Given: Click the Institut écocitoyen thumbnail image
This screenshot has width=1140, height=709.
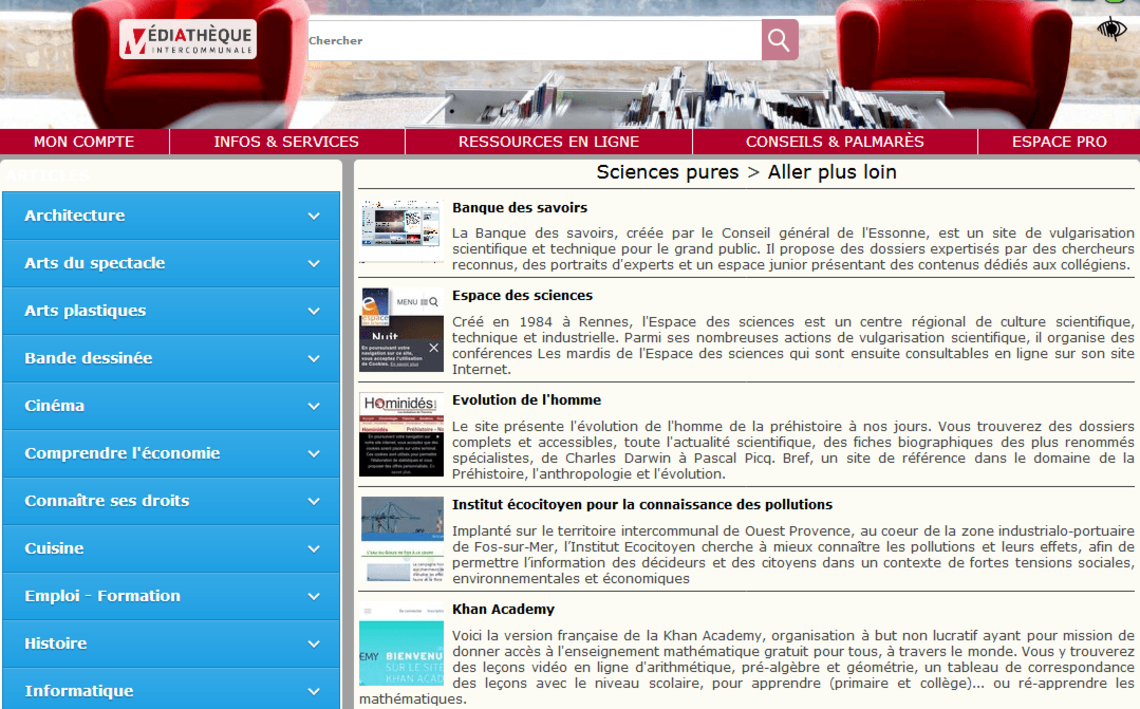Looking at the screenshot, I should (401, 539).
